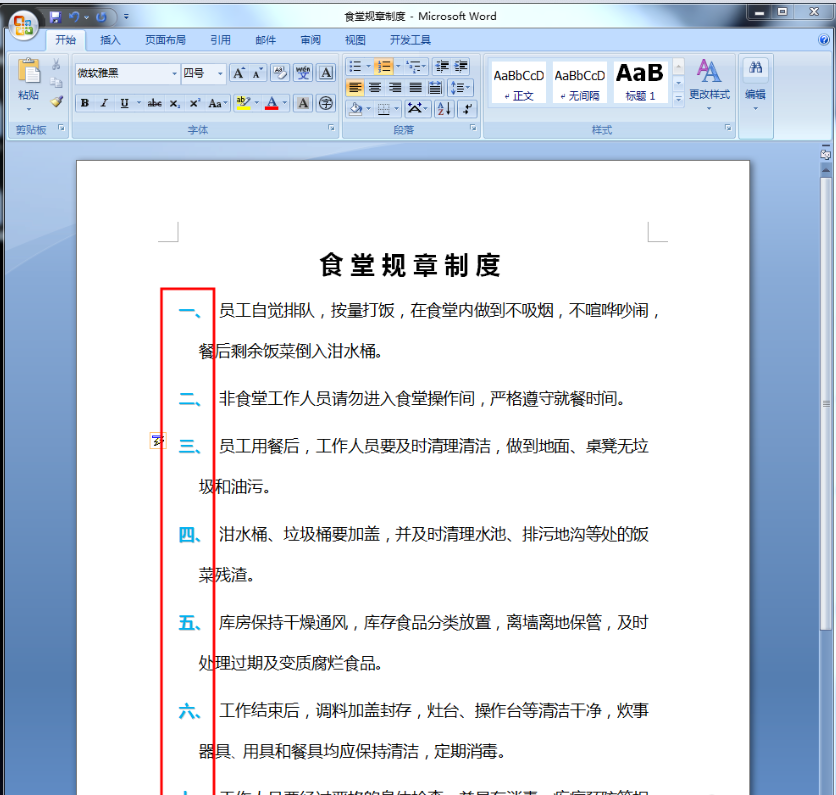Toggle the numbered list button
The width and height of the screenshot is (836, 795).
tap(383, 67)
